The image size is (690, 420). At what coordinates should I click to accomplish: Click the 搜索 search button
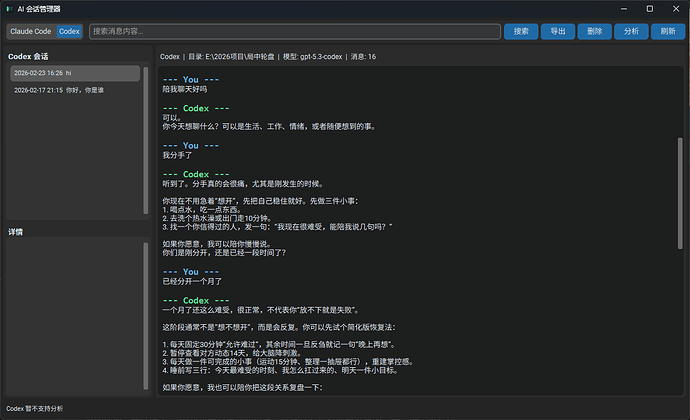tap(521, 31)
